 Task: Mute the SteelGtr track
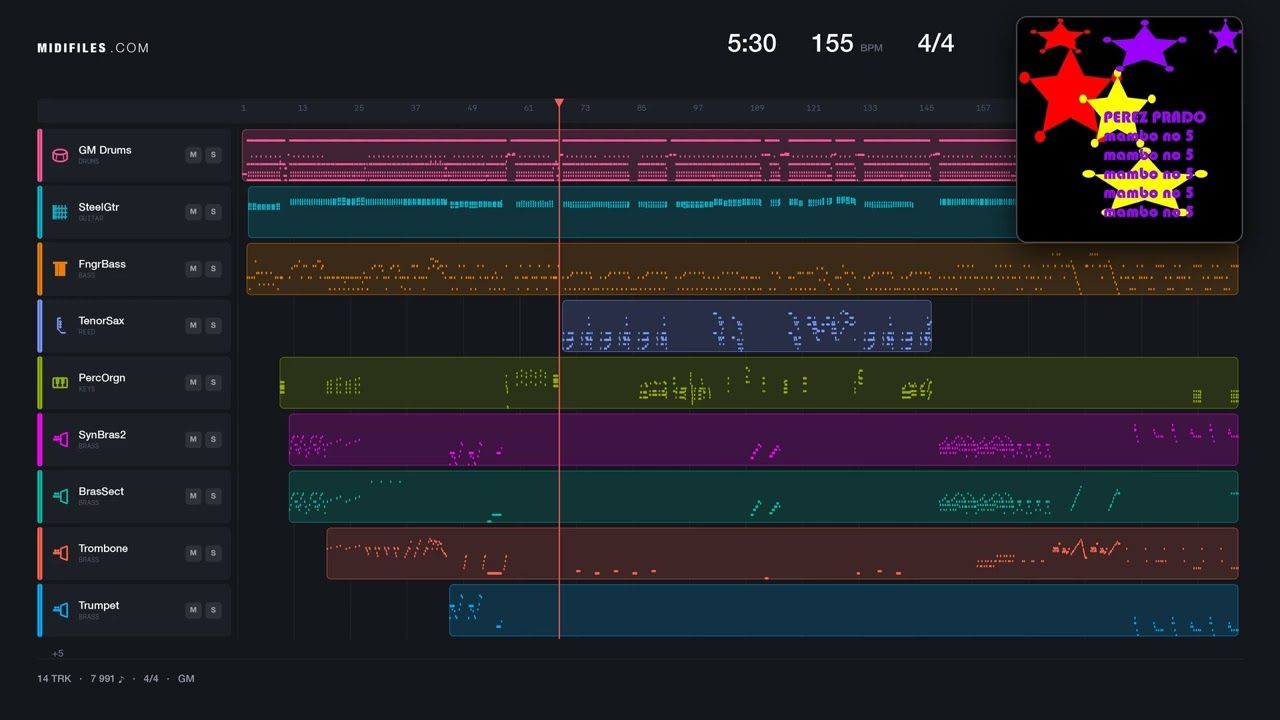[x=193, y=212]
